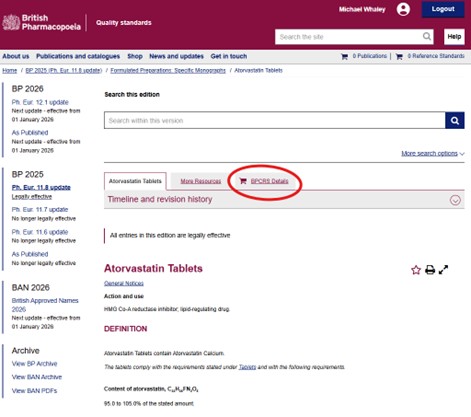
Task: Expand monograph to full screen view
Action: [443, 270]
